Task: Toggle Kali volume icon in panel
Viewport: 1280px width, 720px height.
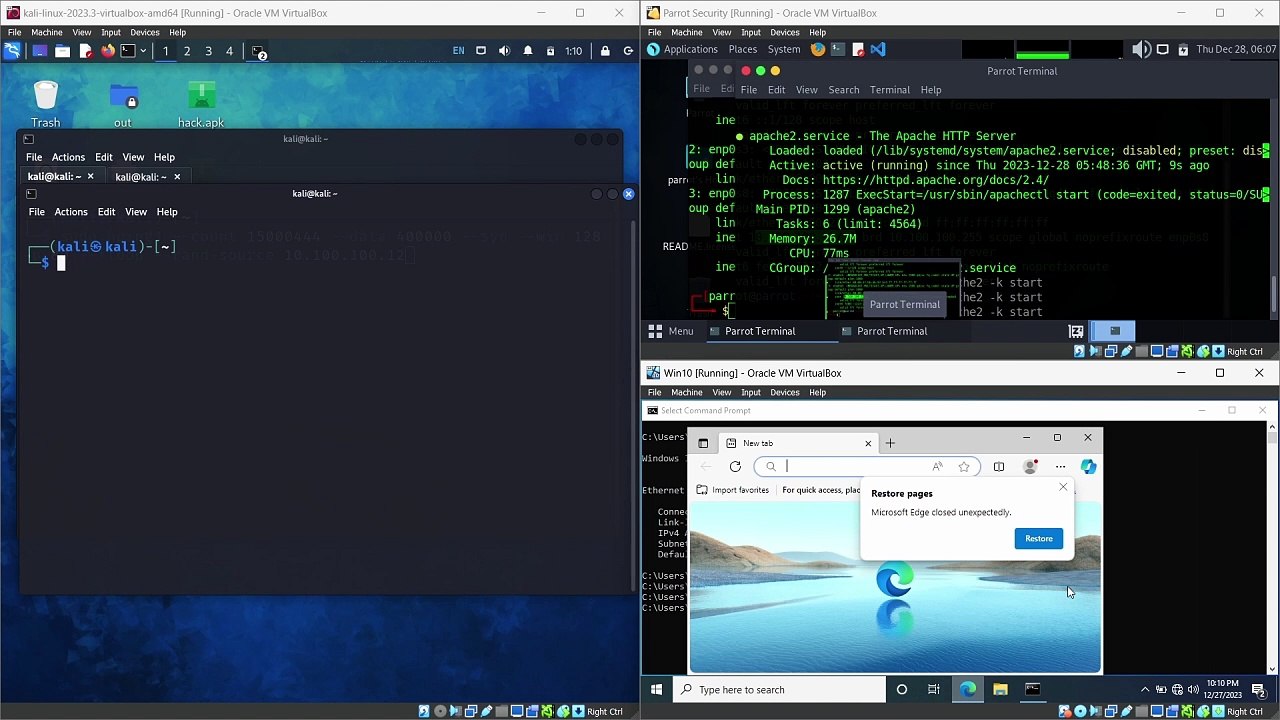Action: pyautogui.click(x=504, y=51)
